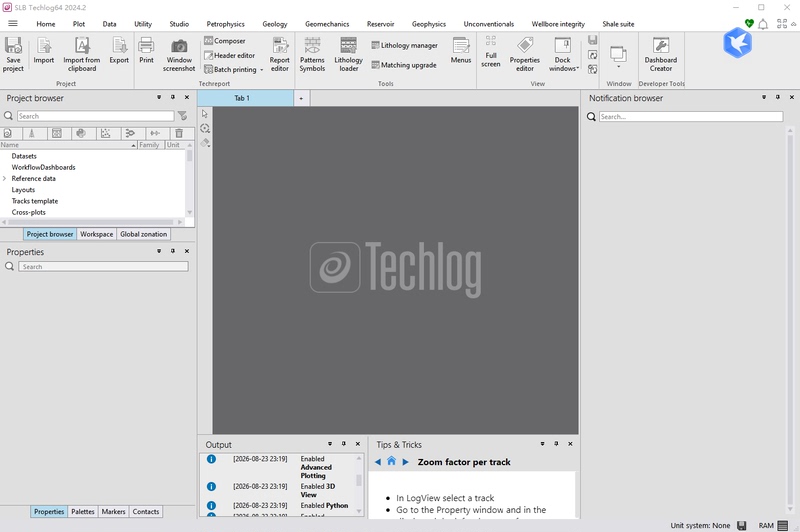
Task: Click the wells derrick filter icon
Action: pyautogui.click(x=32, y=133)
